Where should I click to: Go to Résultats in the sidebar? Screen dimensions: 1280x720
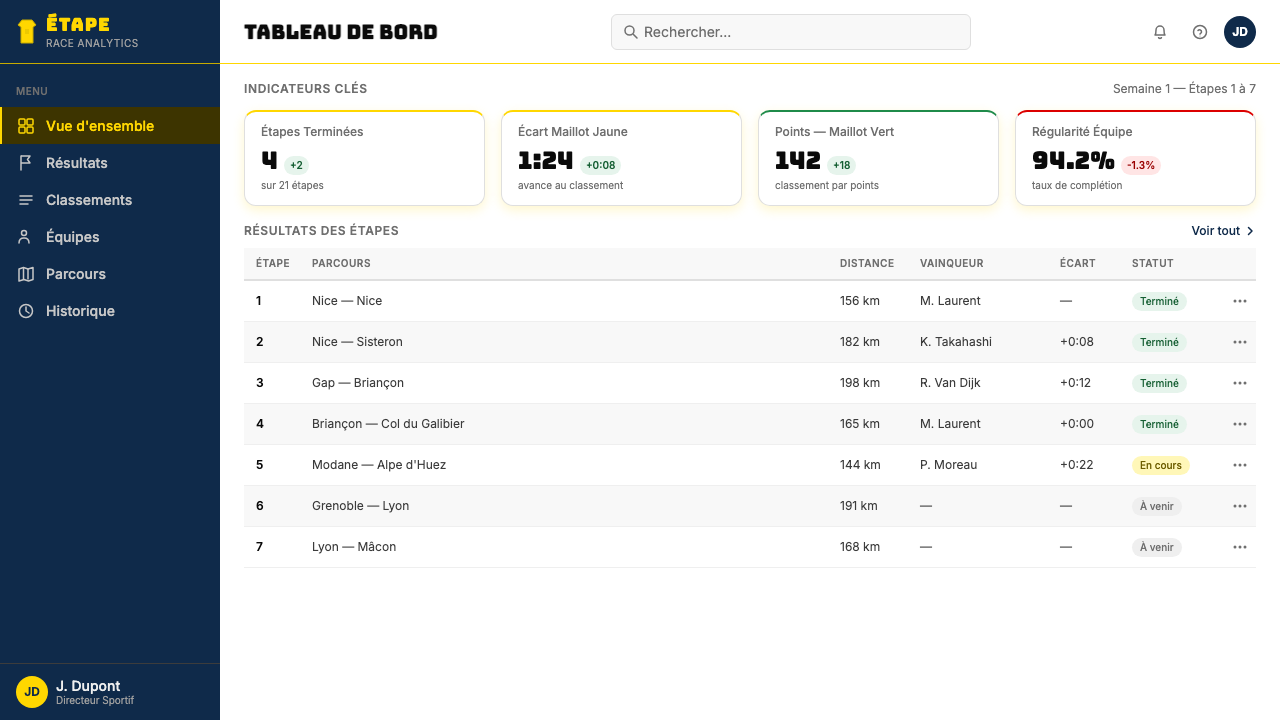pos(110,163)
